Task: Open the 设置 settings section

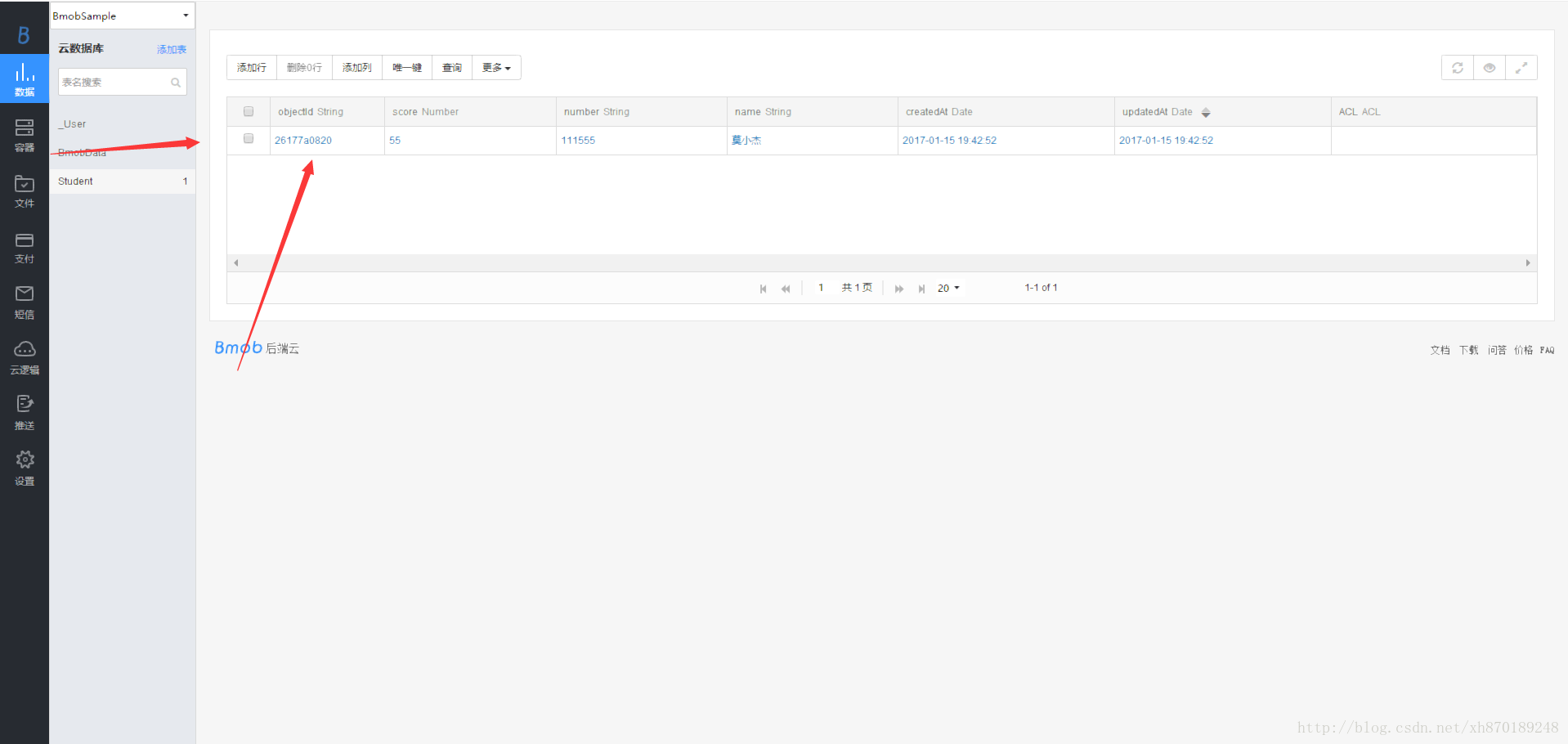Action: click(x=25, y=469)
